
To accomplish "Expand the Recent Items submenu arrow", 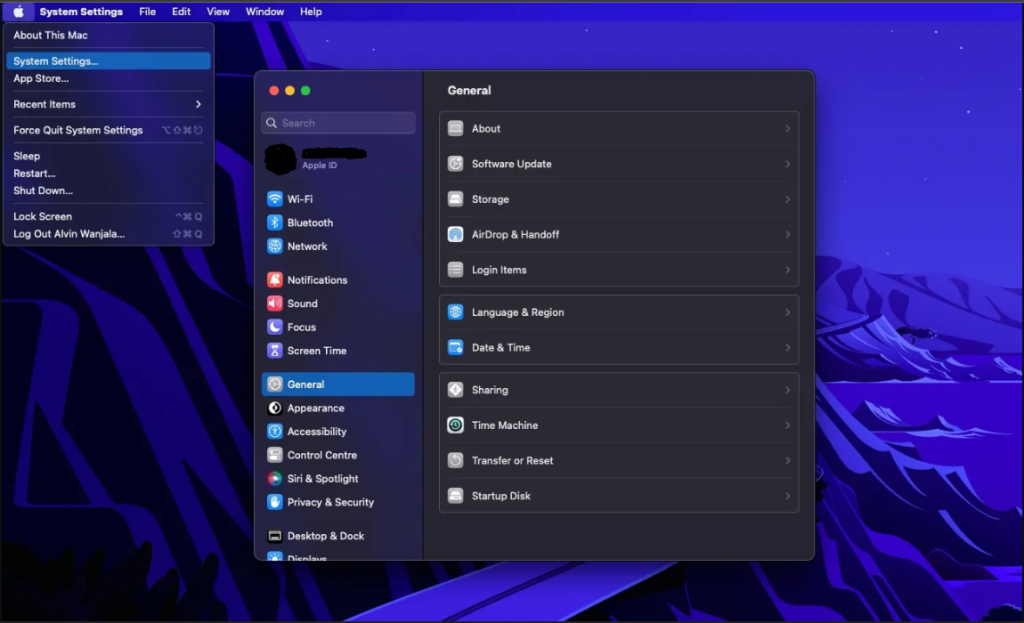I will coord(198,104).
